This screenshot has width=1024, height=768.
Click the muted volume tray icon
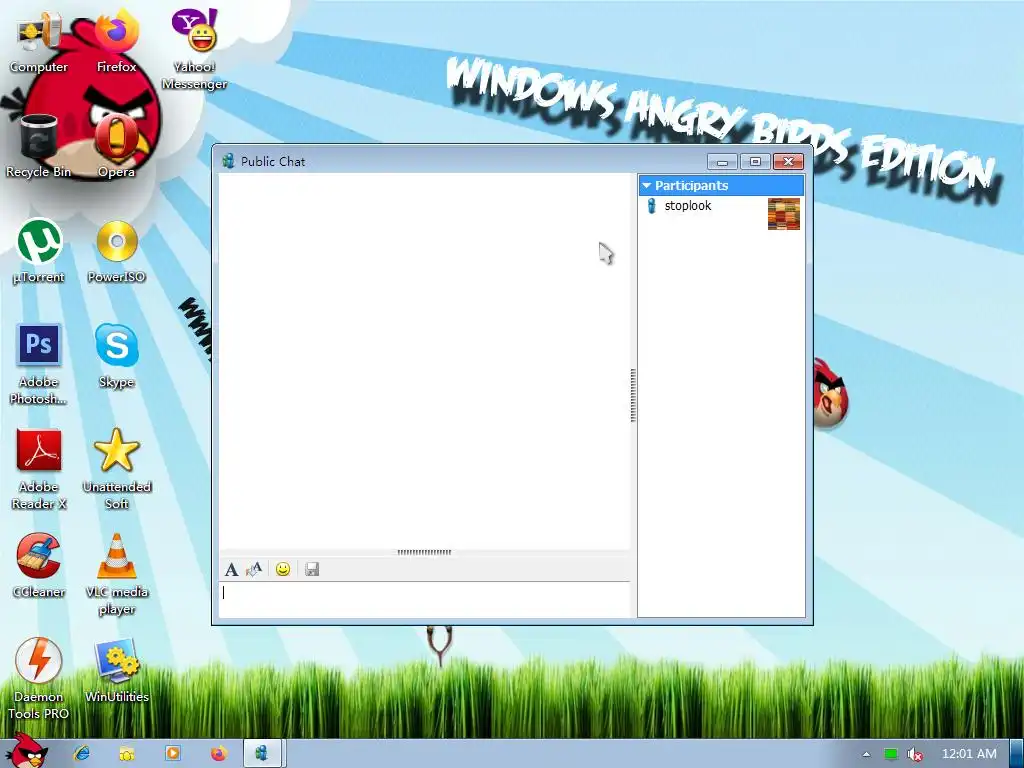(915, 754)
